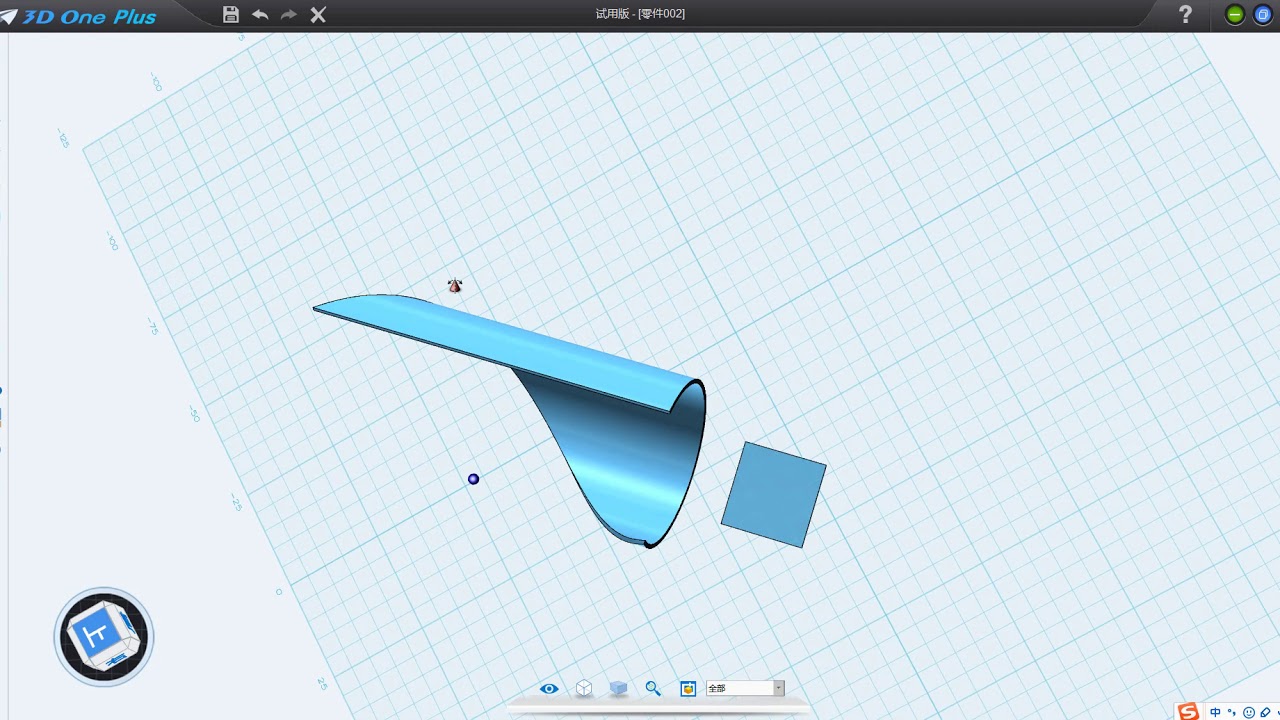Image resolution: width=1280 pixels, height=720 pixels.
Task: Switch to shaded solid cube display mode
Action: tap(618, 688)
